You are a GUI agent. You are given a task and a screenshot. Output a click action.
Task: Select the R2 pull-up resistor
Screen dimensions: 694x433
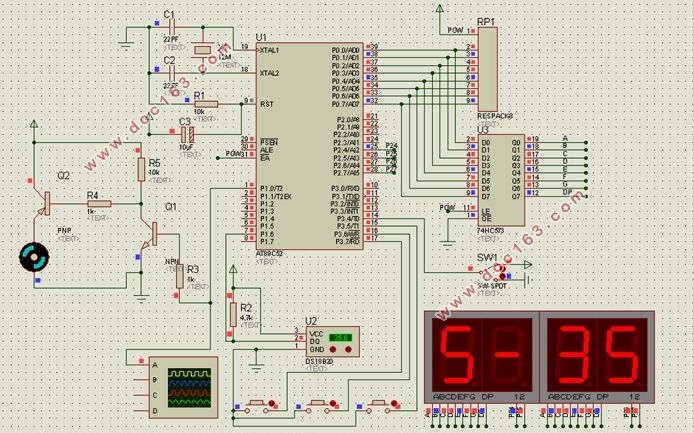(x=233, y=315)
